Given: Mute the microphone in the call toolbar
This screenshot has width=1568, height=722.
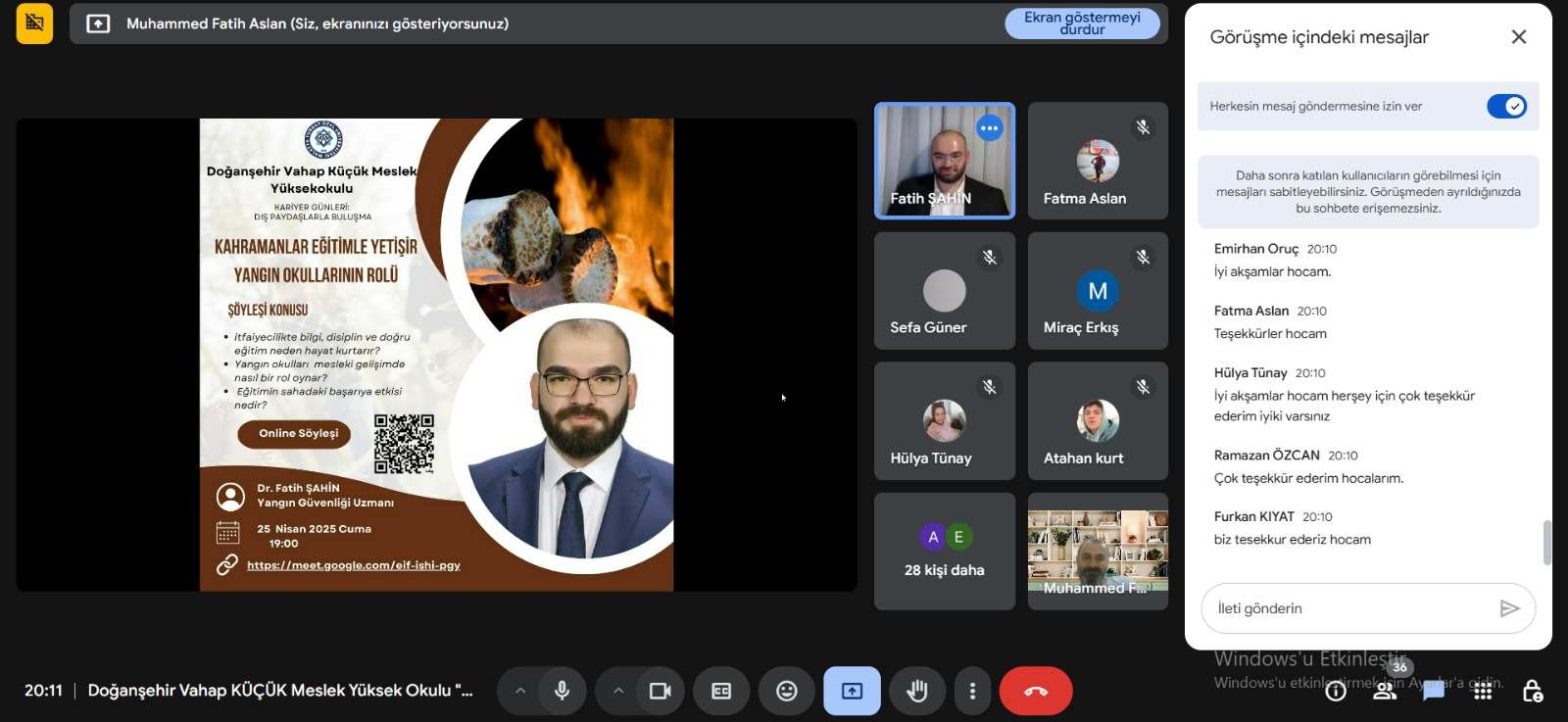Looking at the screenshot, I should tap(562, 691).
